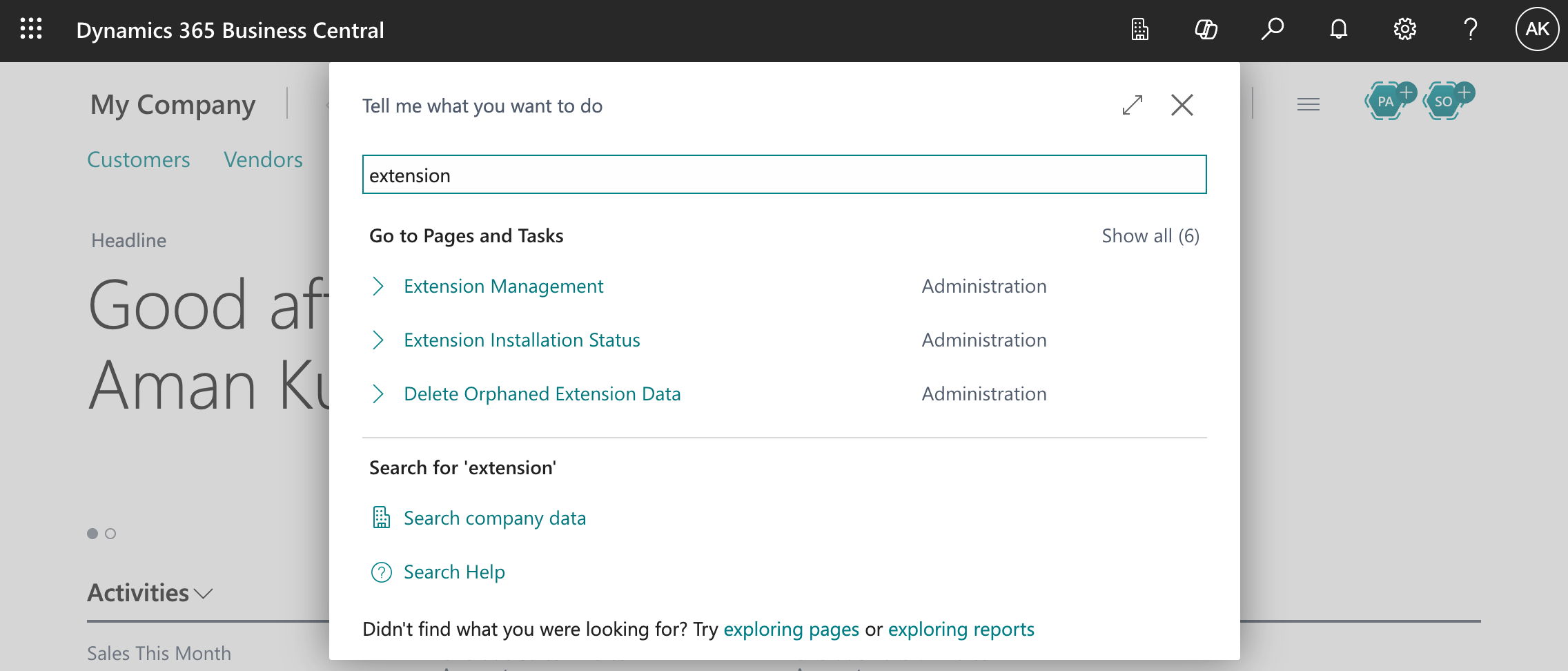Click Search company data link
Viewport: 1568px width, 671px height.
click(x=495, y=518)
